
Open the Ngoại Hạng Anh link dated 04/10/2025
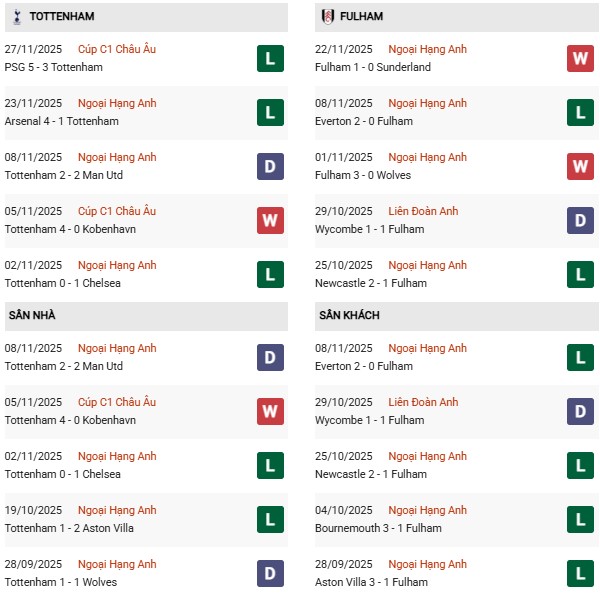tap(427, 510)
